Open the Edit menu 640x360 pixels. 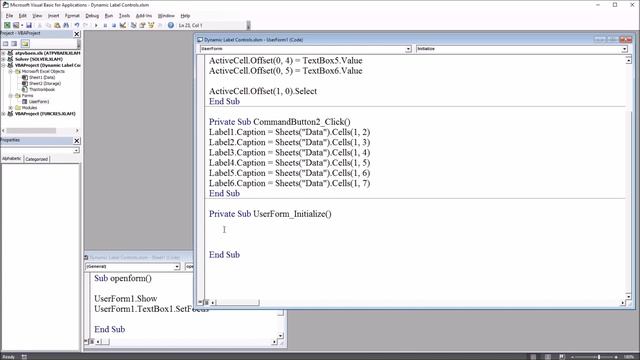22,16
